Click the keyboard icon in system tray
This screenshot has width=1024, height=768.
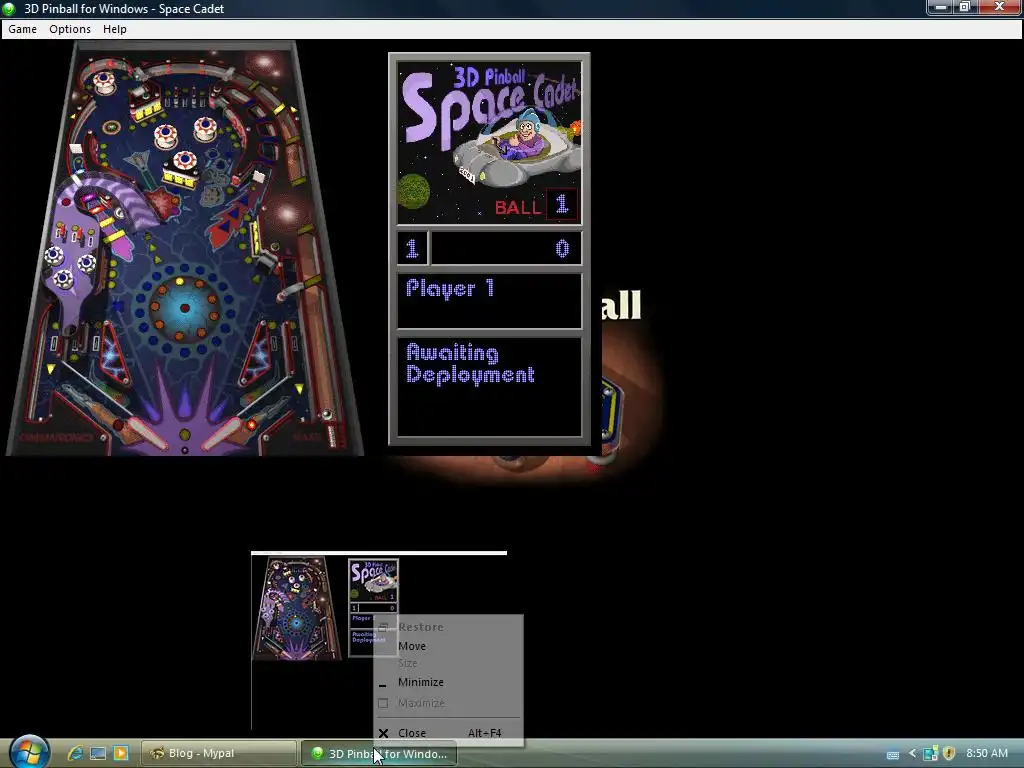892,754
